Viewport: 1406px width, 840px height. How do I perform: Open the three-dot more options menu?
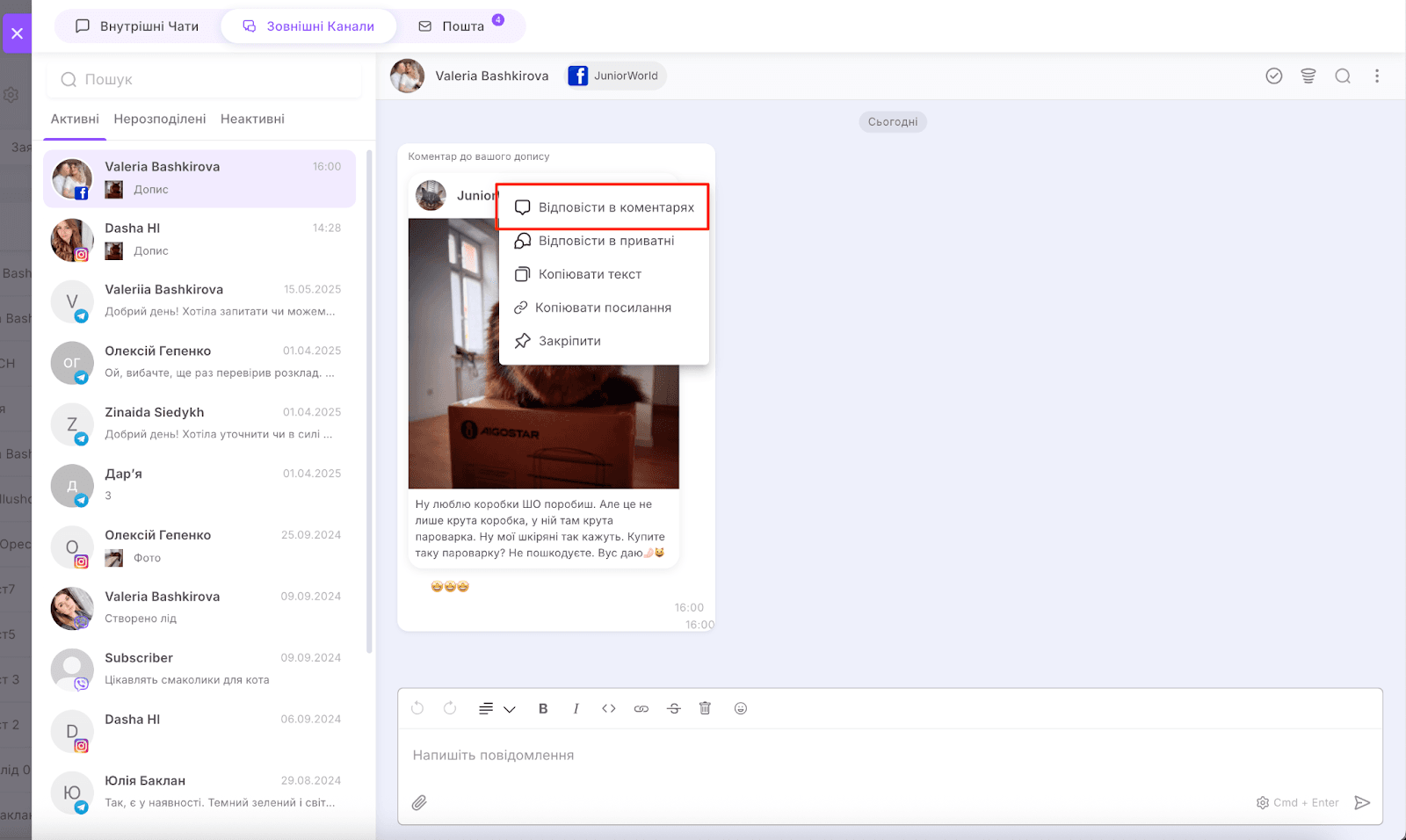coord(1377,76)
